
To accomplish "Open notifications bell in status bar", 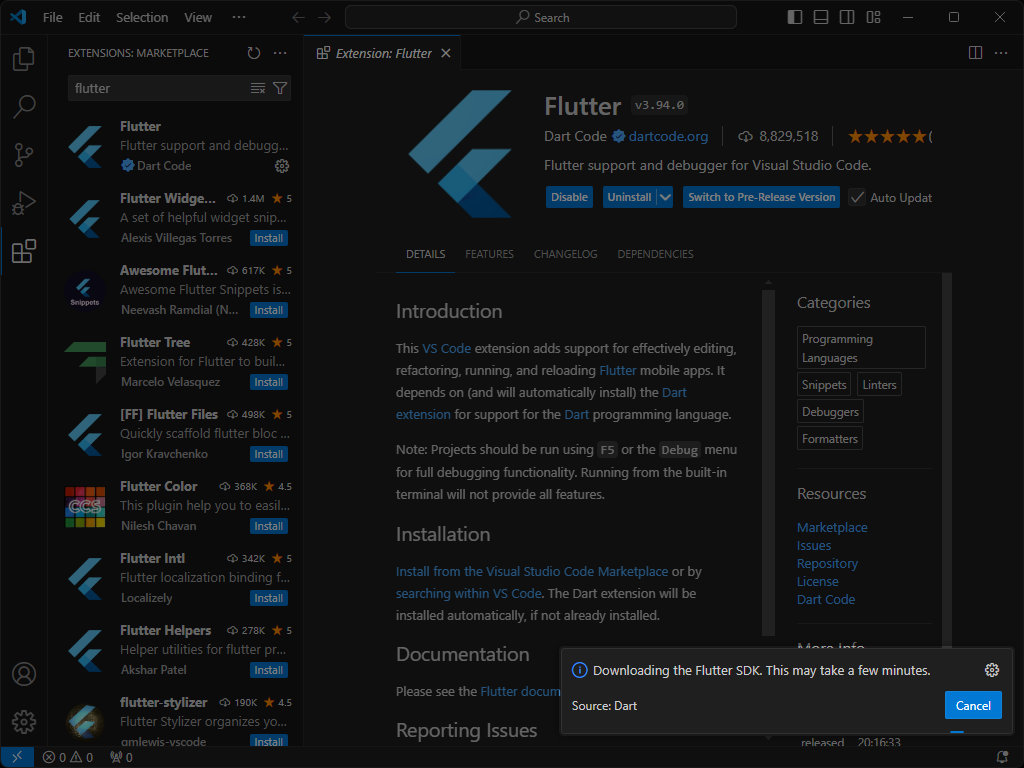I will tap(1002, 758).
